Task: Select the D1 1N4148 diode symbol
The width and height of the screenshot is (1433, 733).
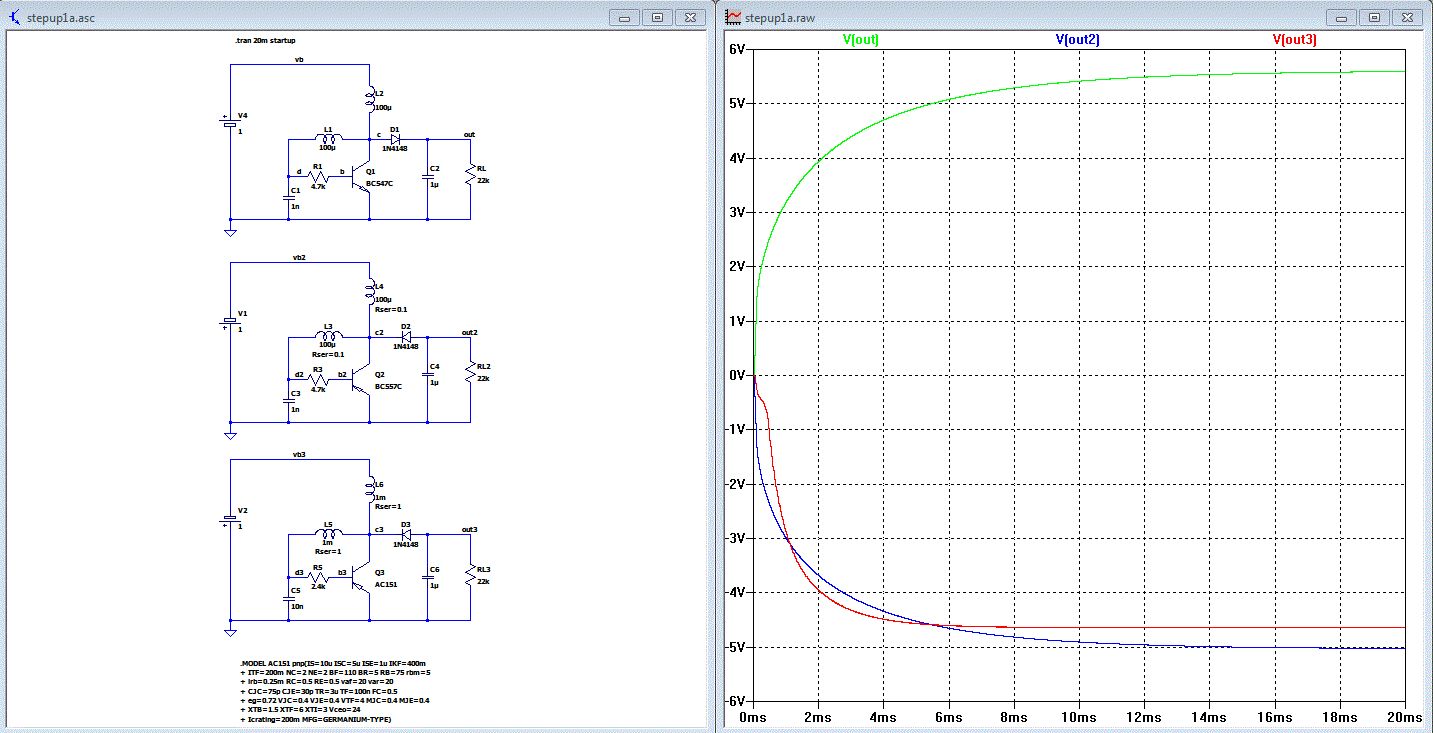Action: click(x=395, y=139)
